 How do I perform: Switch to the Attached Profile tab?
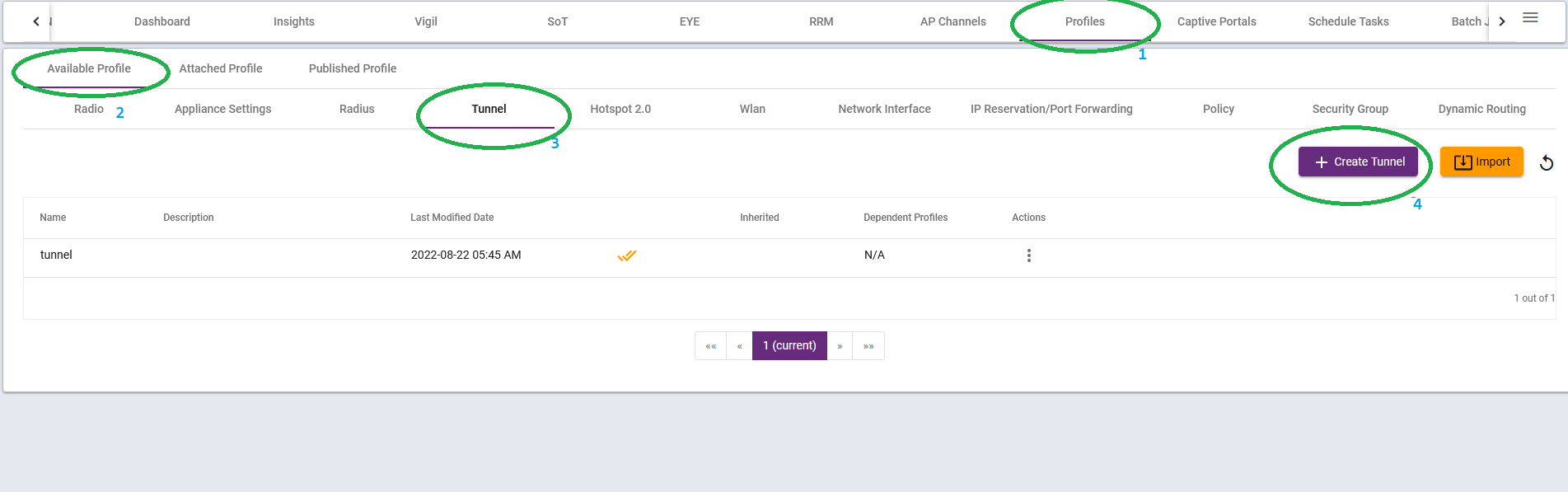point(221,68)
